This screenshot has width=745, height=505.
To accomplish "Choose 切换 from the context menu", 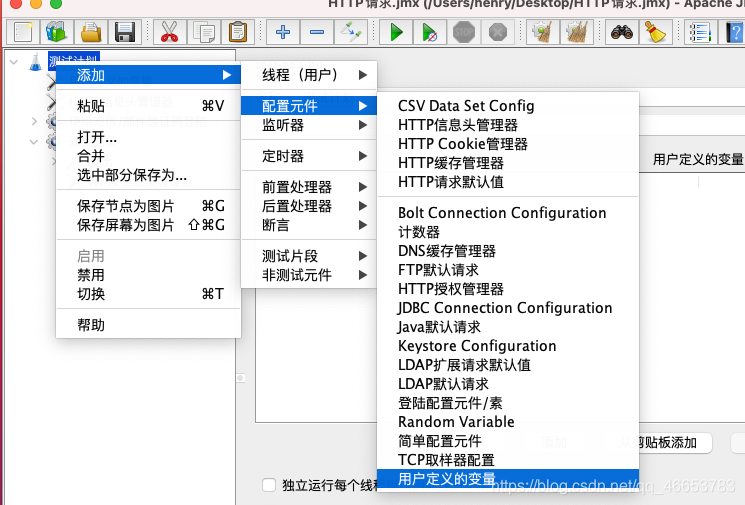I will tap(148, 294).
